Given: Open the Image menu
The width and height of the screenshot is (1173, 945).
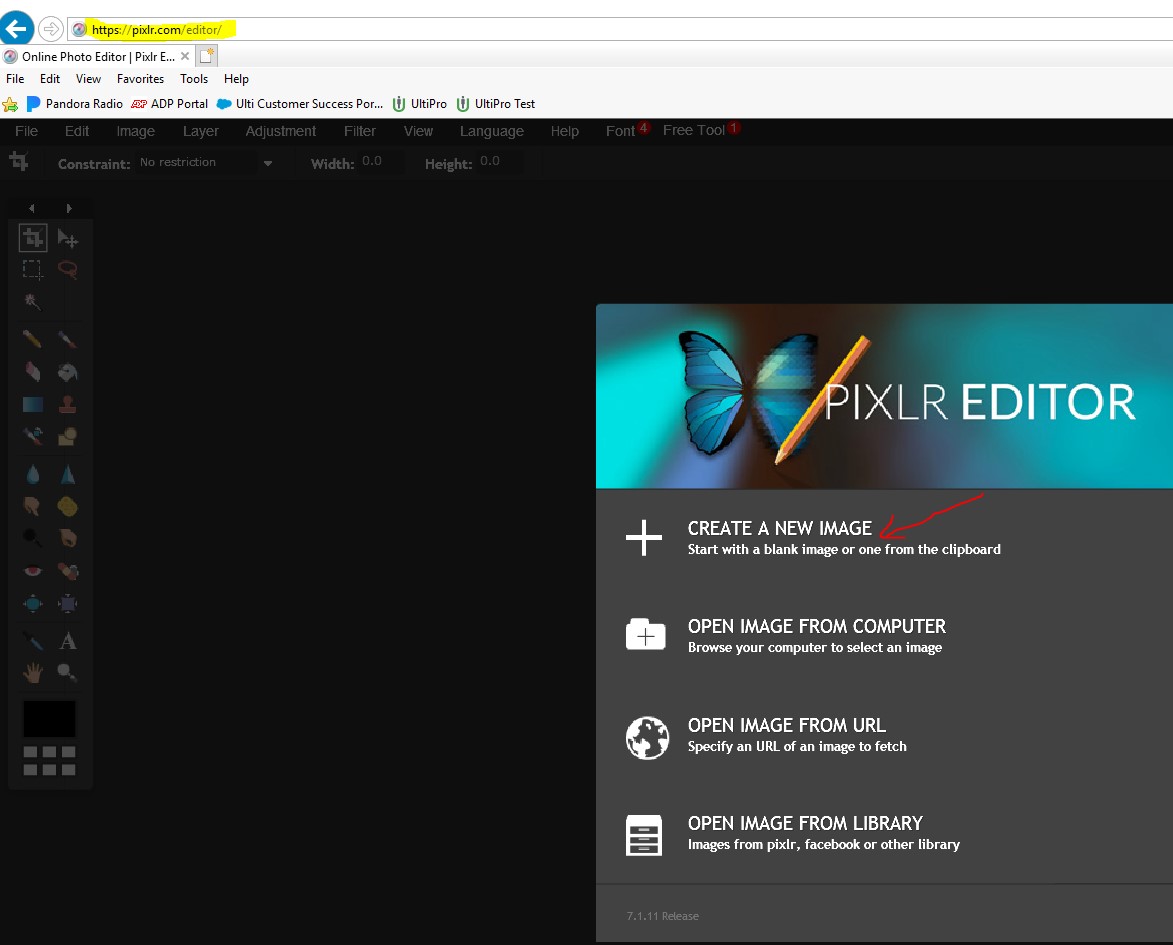Looking at the screenshot, I should [135, 131].
